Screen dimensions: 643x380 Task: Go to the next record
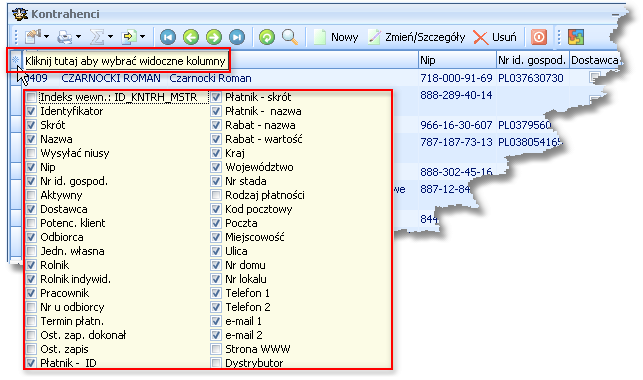(x=214, y=37)
